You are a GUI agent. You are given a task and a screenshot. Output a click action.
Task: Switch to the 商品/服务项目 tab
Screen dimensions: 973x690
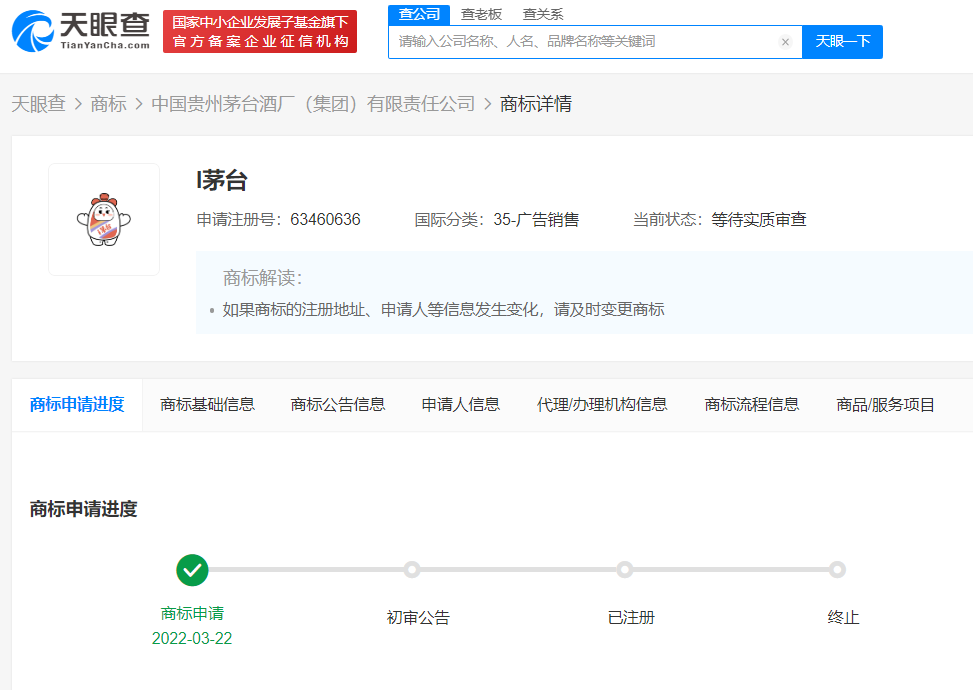886,405
